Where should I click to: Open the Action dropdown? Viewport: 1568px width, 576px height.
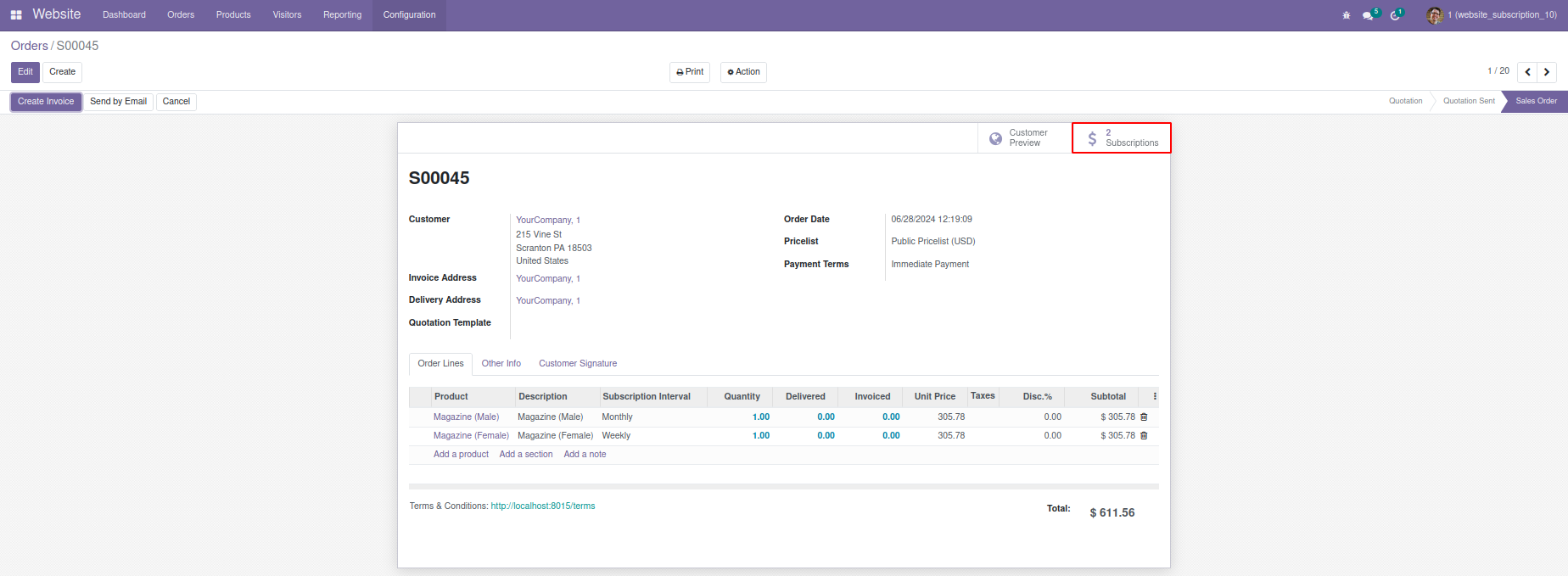pos(743,72)
